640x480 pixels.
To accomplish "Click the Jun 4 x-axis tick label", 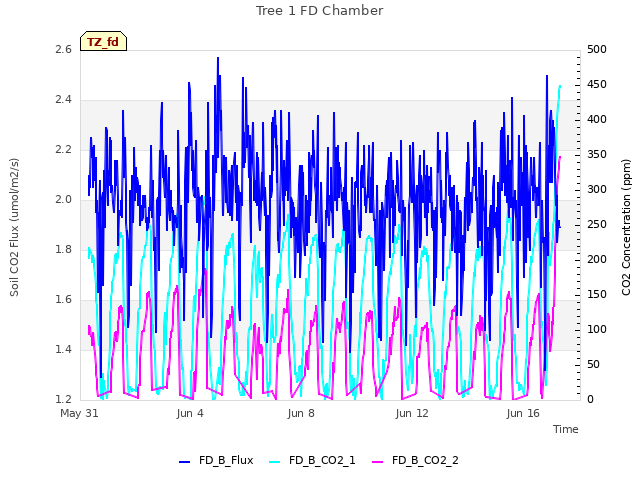I will click(190, 413).
